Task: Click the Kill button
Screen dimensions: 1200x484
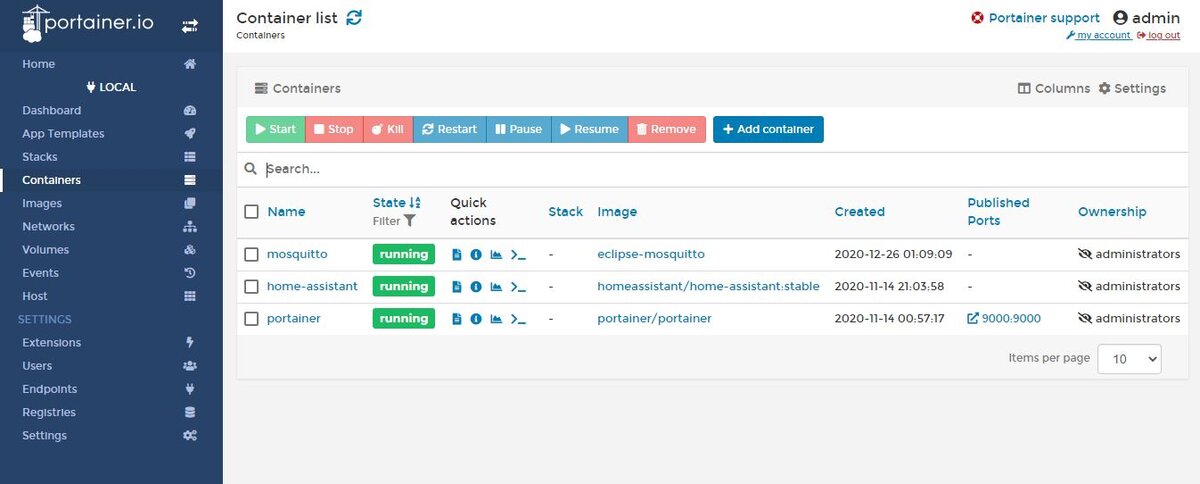Action: (x=387, y=130)
